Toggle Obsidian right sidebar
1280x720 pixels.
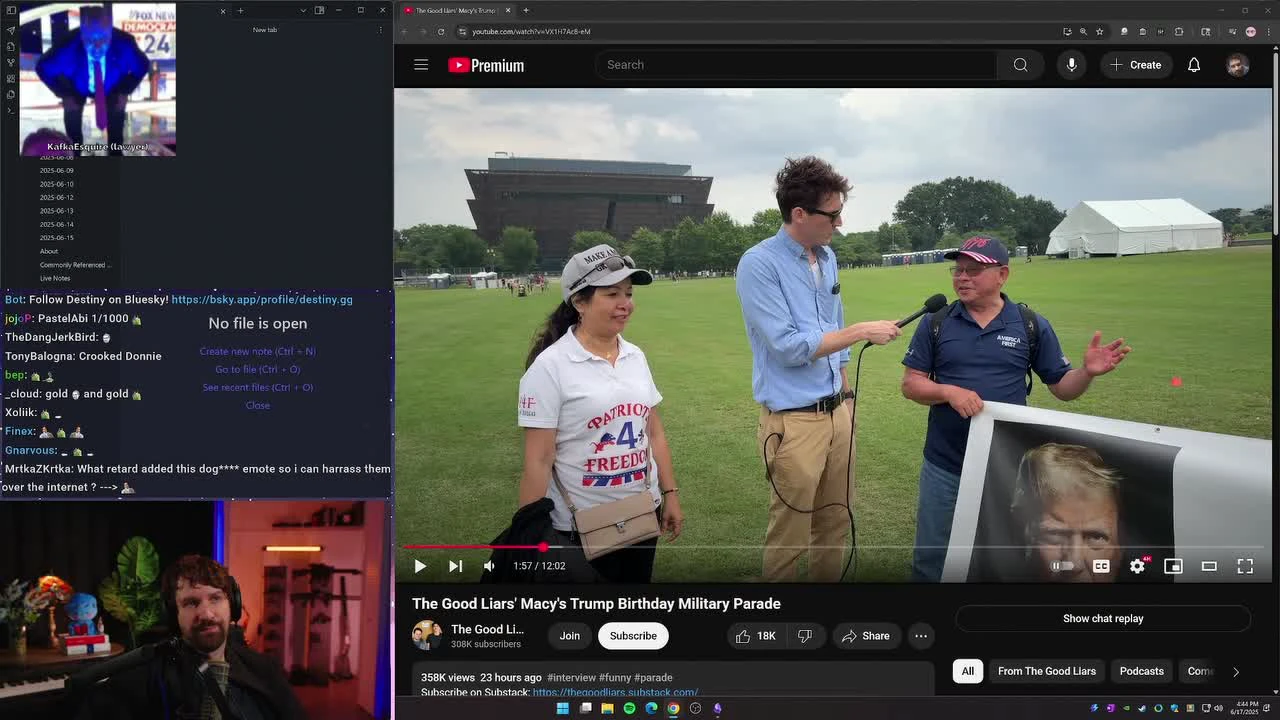319,10
